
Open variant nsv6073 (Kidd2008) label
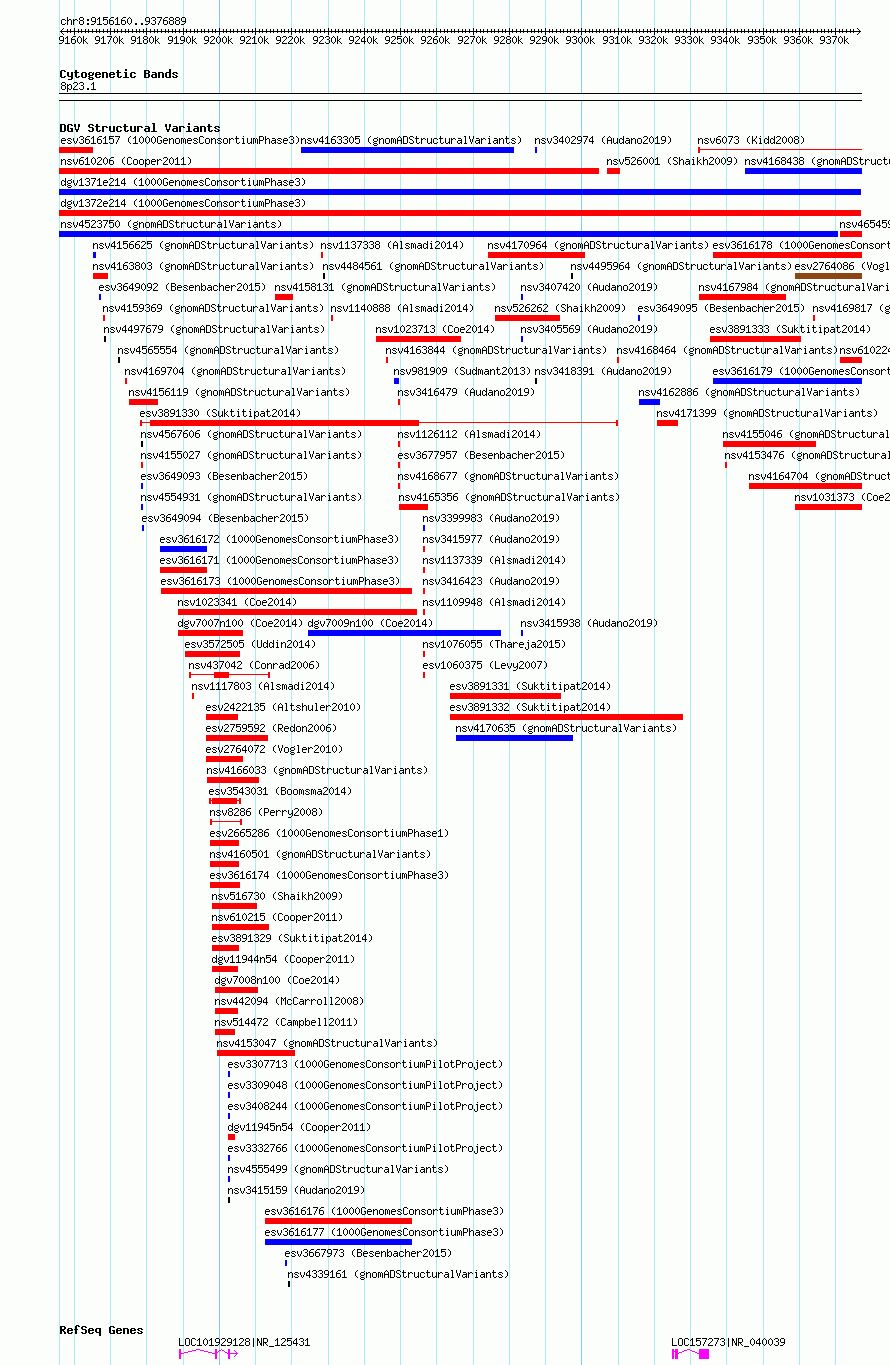coord(751,140)
